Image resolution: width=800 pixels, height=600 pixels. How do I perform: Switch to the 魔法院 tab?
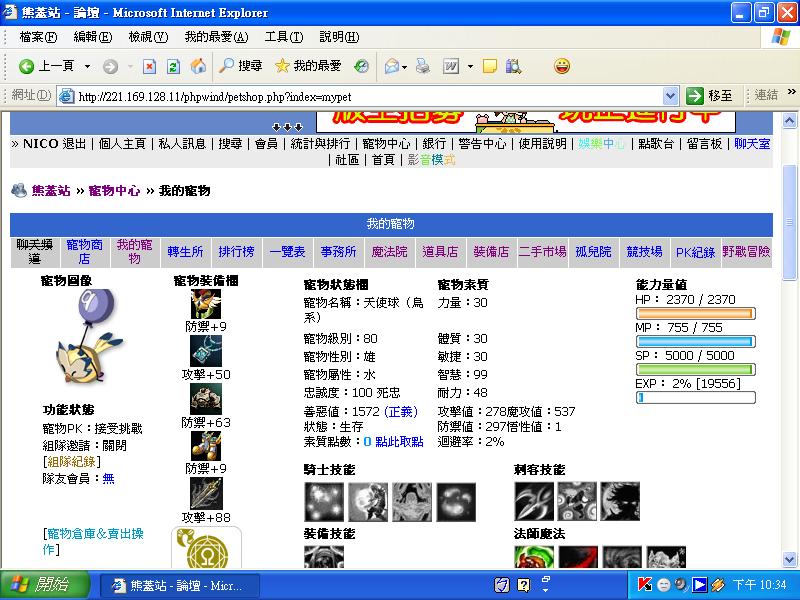[x=389, y=252]
